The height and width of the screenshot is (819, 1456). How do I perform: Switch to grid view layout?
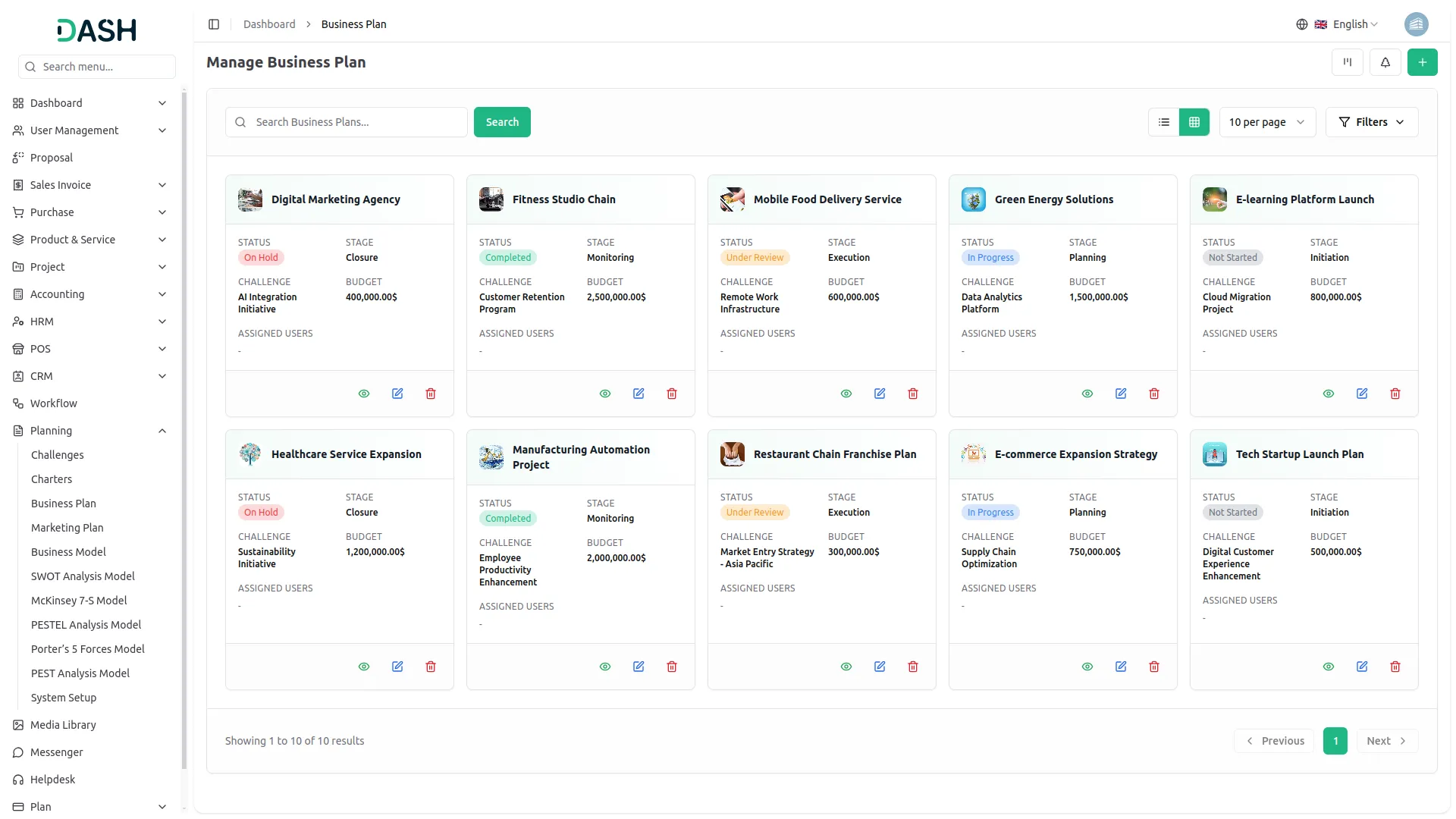(x=1194, y=122)
